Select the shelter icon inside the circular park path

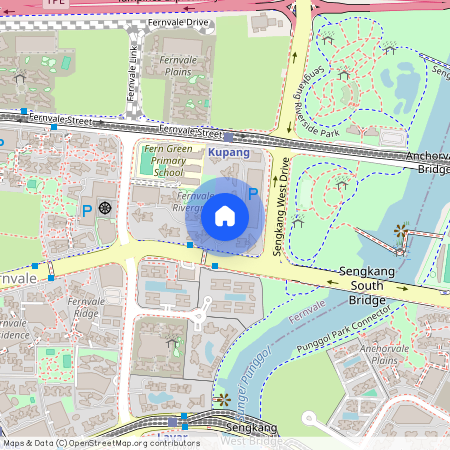pos(342,183)
